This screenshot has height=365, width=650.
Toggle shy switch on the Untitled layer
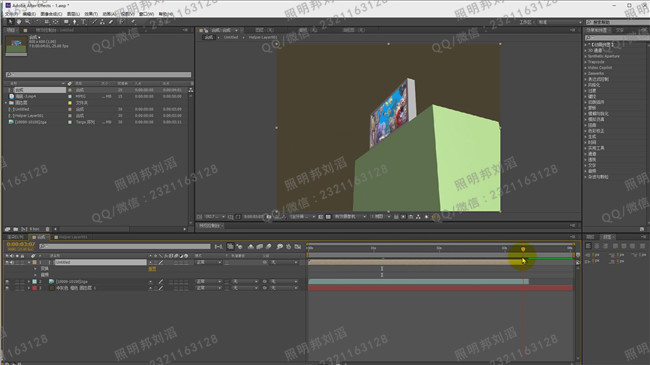(x=150, y=262)
